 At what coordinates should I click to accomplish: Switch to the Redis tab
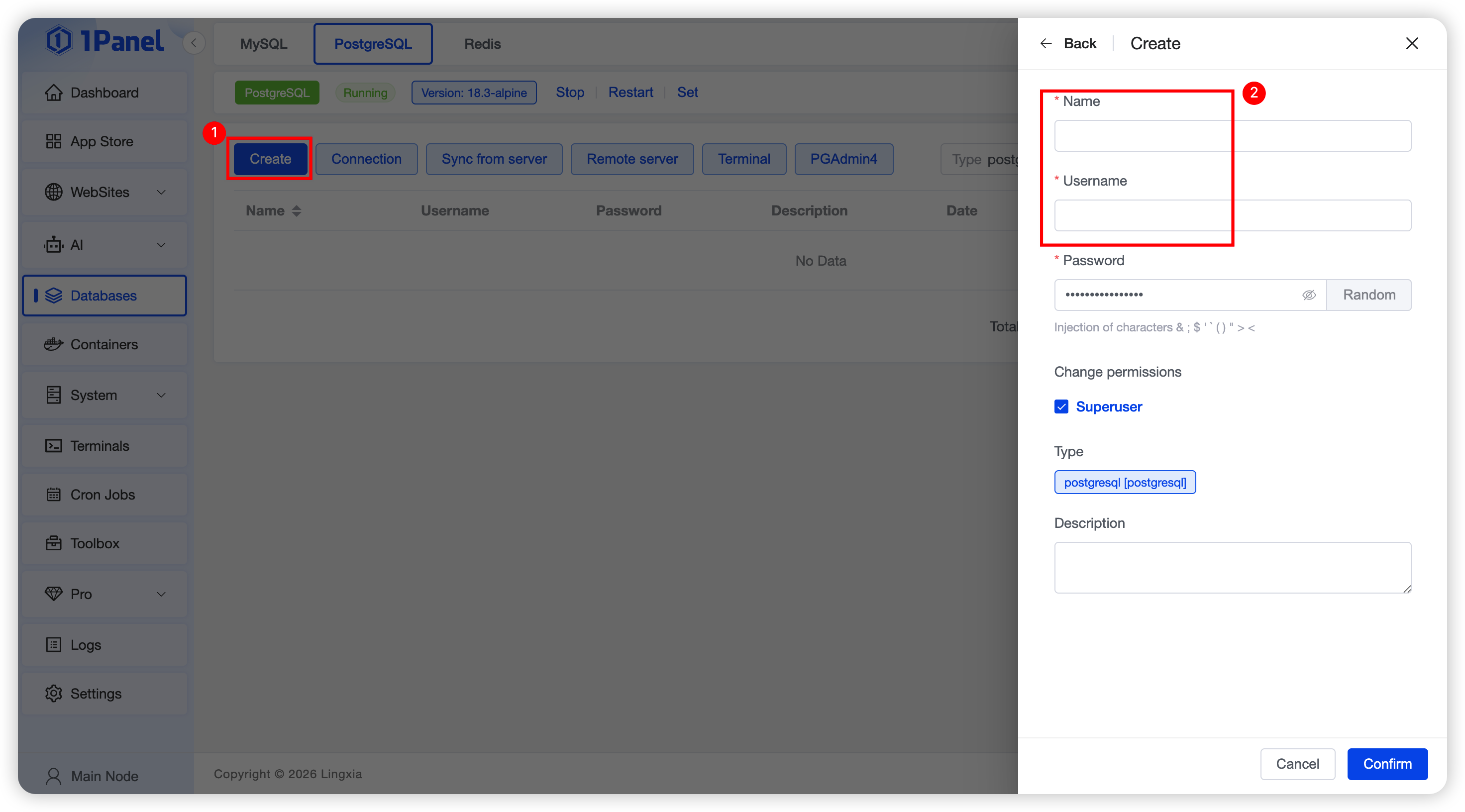482,44
